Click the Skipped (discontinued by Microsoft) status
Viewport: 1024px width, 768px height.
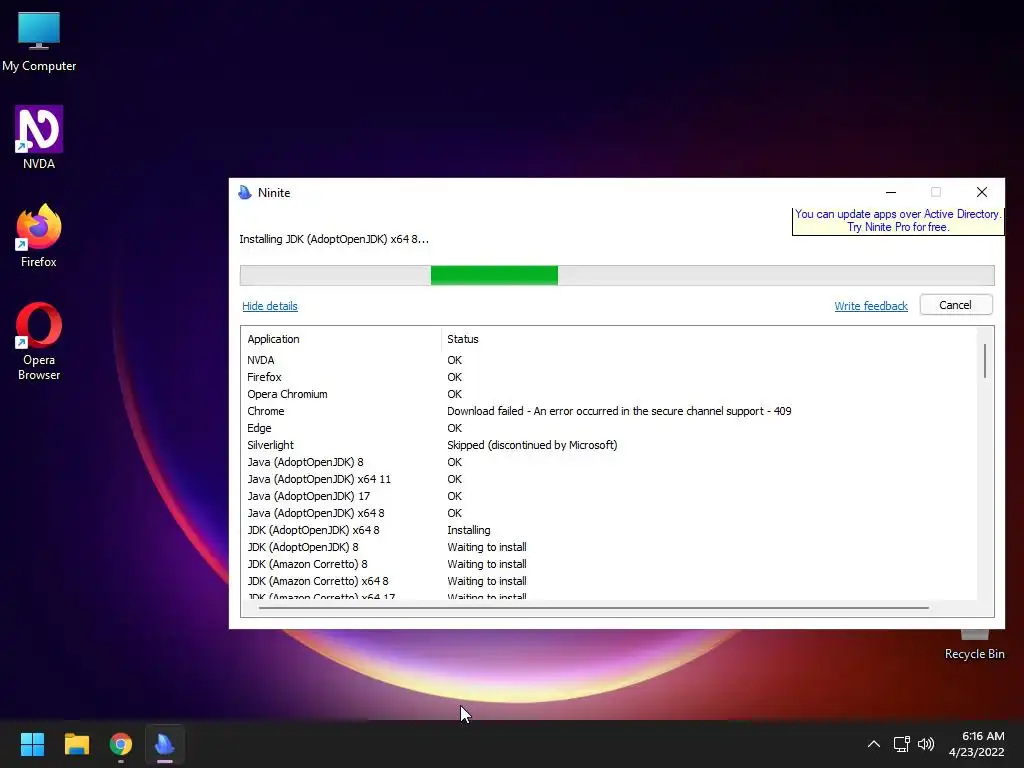pos(532,445)
